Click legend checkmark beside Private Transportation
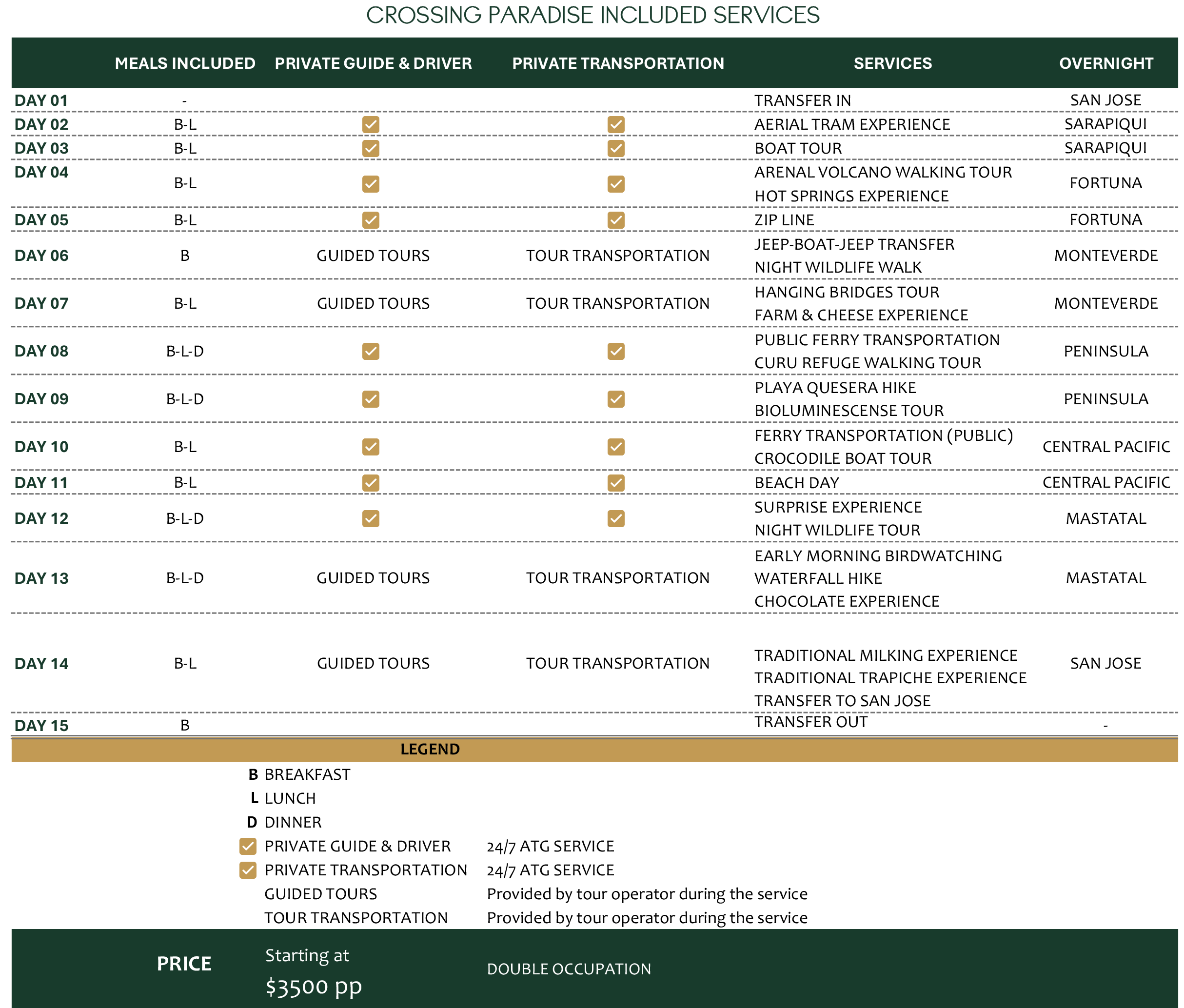The image size is (1184, 1008). (x=248, y=870)
